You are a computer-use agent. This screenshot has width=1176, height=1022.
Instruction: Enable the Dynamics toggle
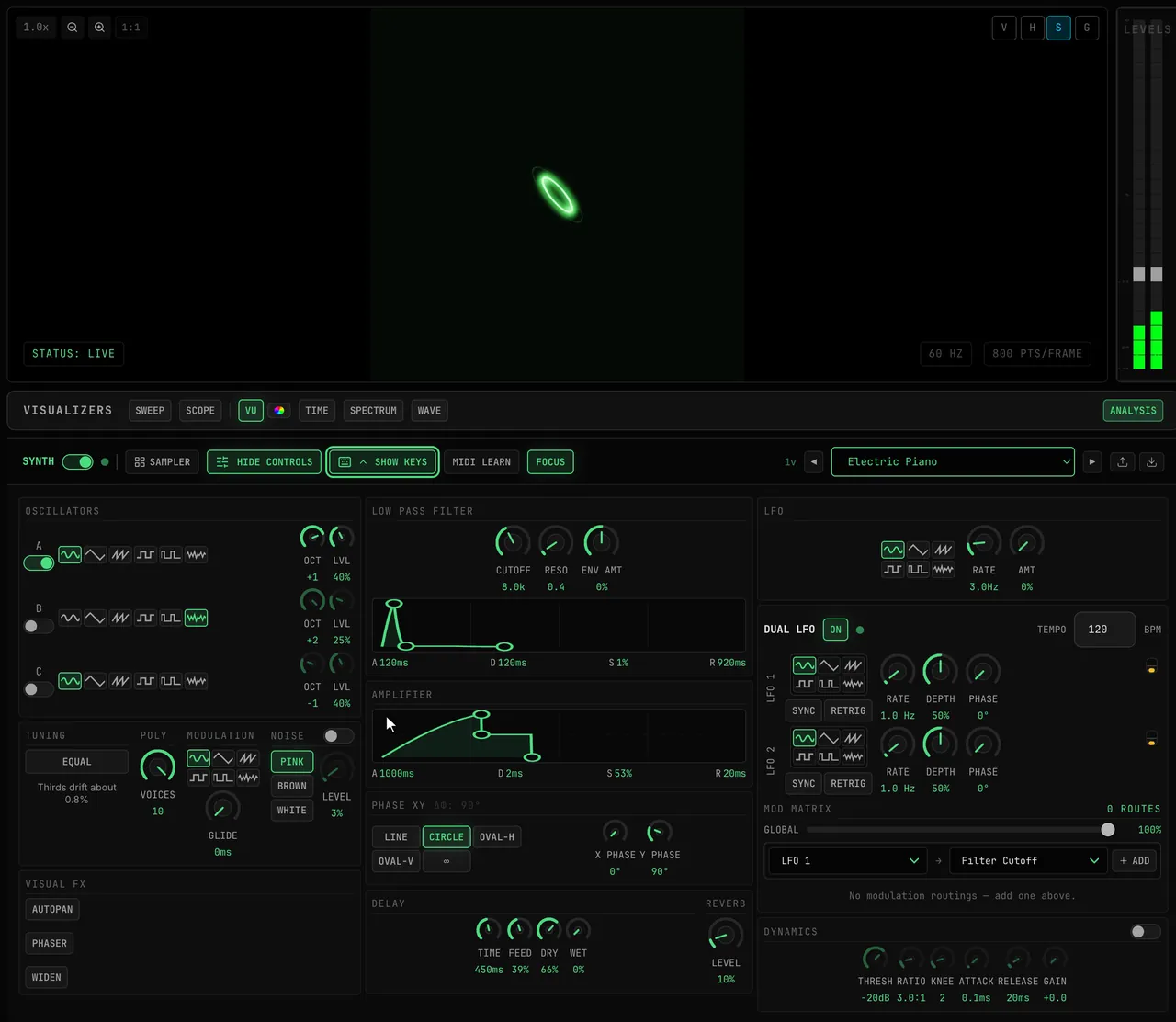1146,932
